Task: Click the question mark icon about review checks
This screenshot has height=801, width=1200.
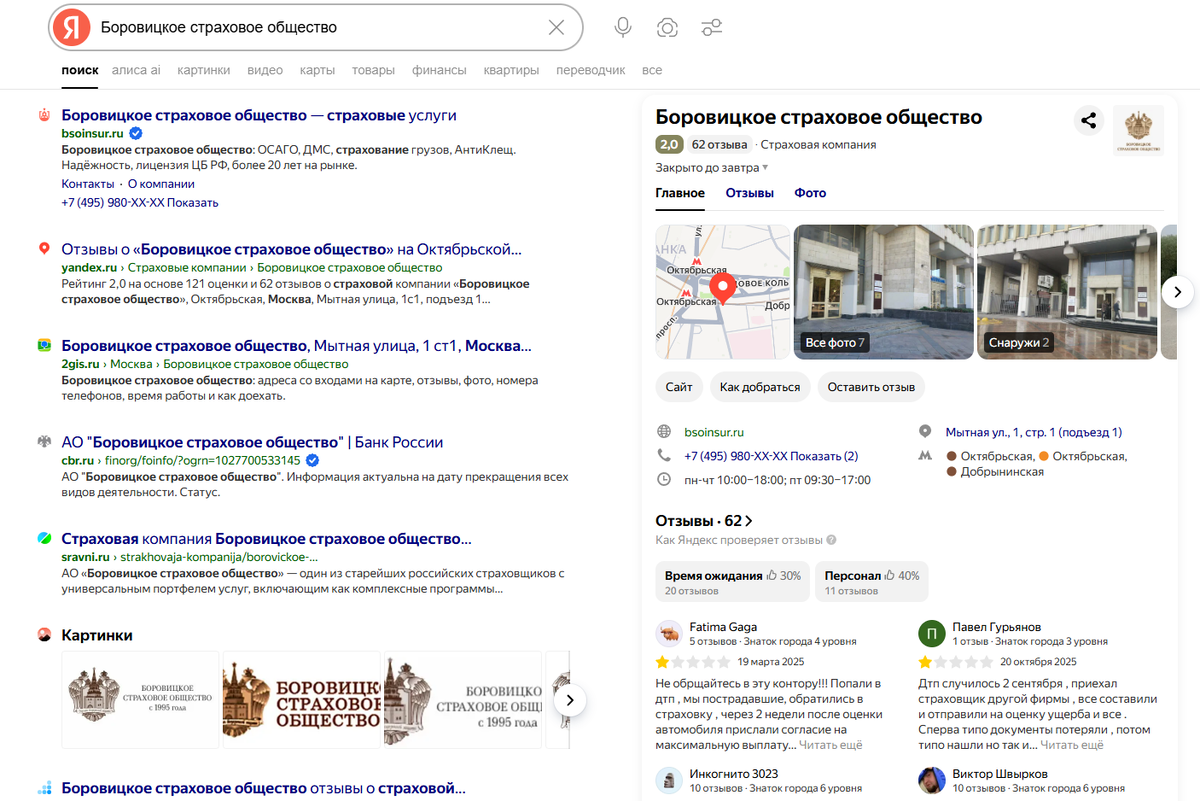Action: click(x=831, y=540)
